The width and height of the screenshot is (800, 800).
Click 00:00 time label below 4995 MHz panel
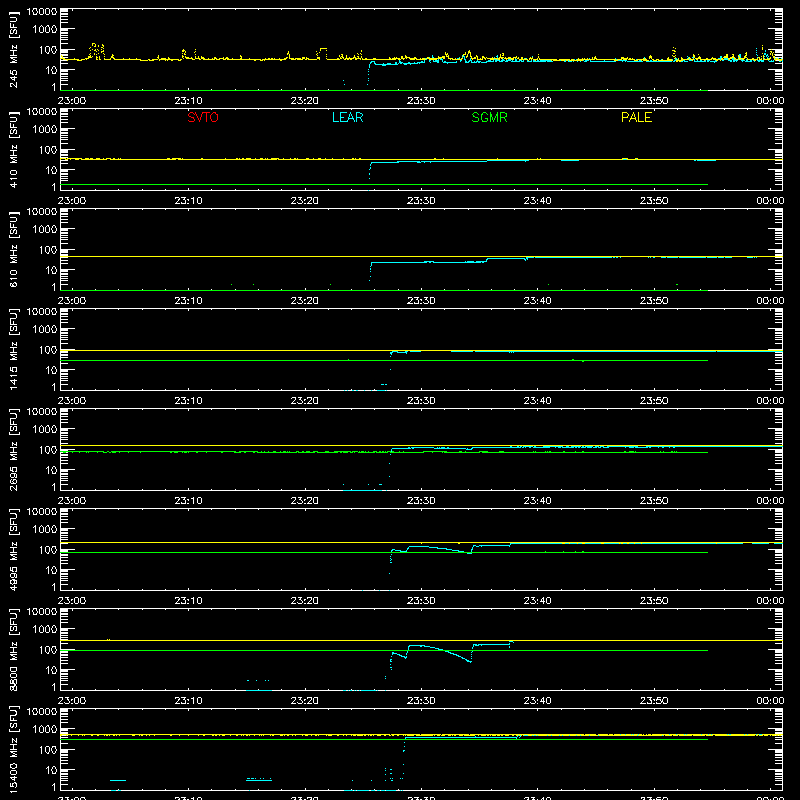[x=770, y=601]
